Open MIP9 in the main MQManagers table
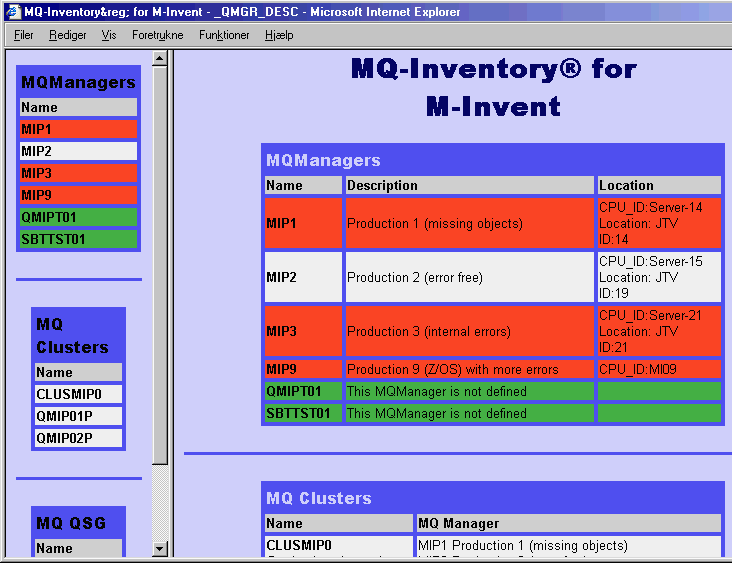Screen dimensions: 732x563 click(303, 369)
